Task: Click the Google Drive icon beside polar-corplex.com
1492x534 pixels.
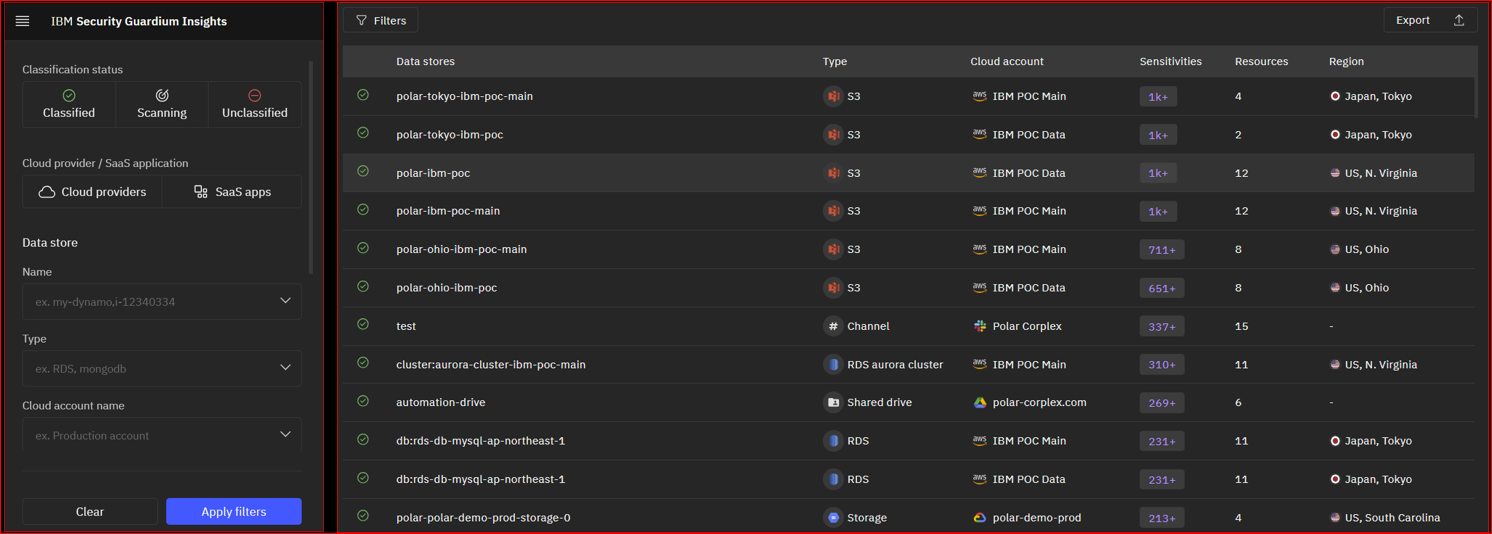Action: click(980, 402)
